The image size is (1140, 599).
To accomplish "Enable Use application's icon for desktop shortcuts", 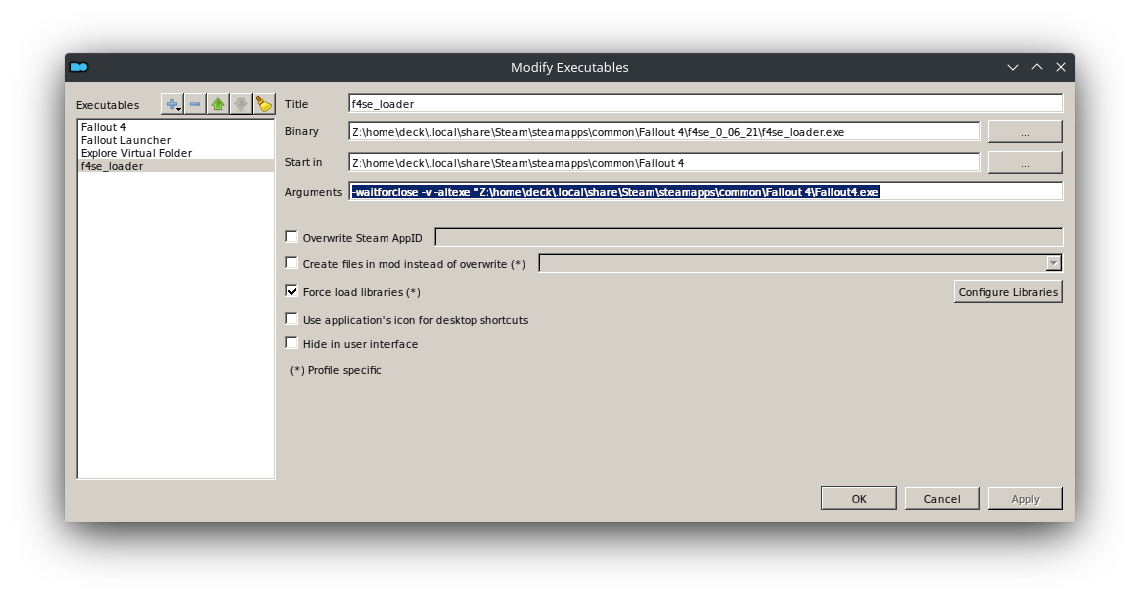I will pyautogui.click(x=292, y=319).
